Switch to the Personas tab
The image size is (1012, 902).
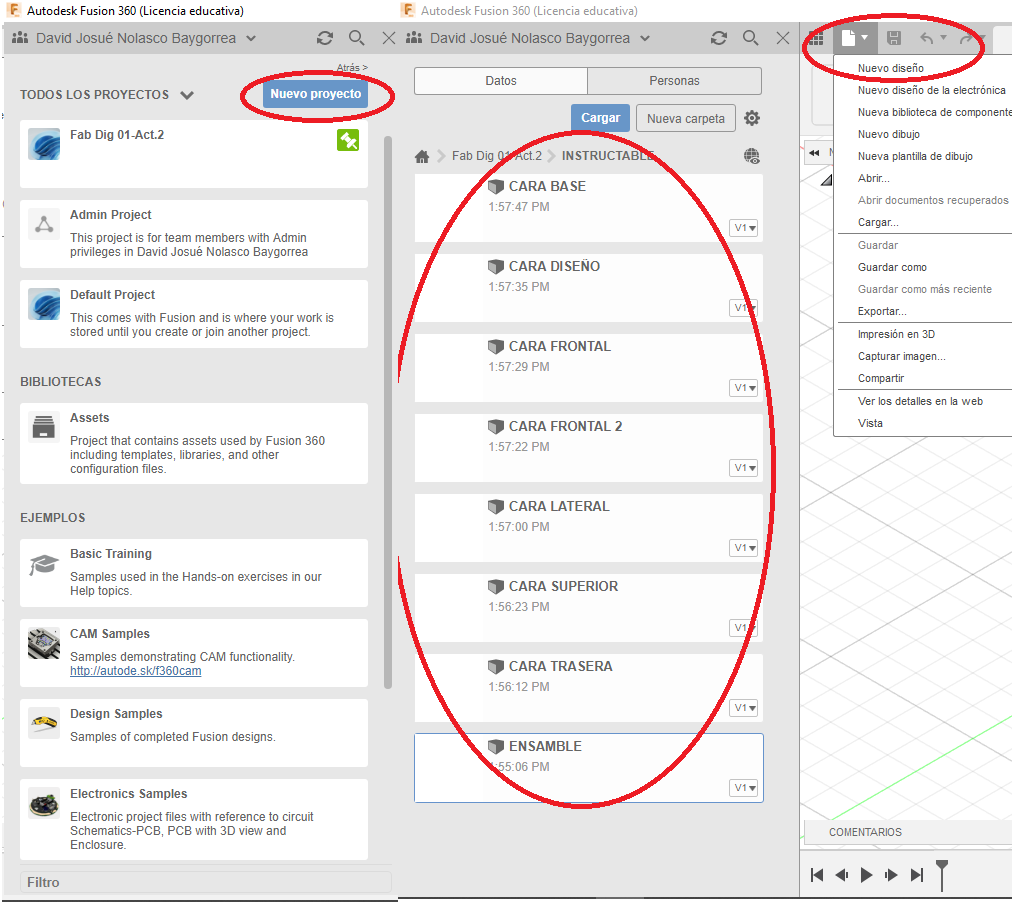point(674,81)
